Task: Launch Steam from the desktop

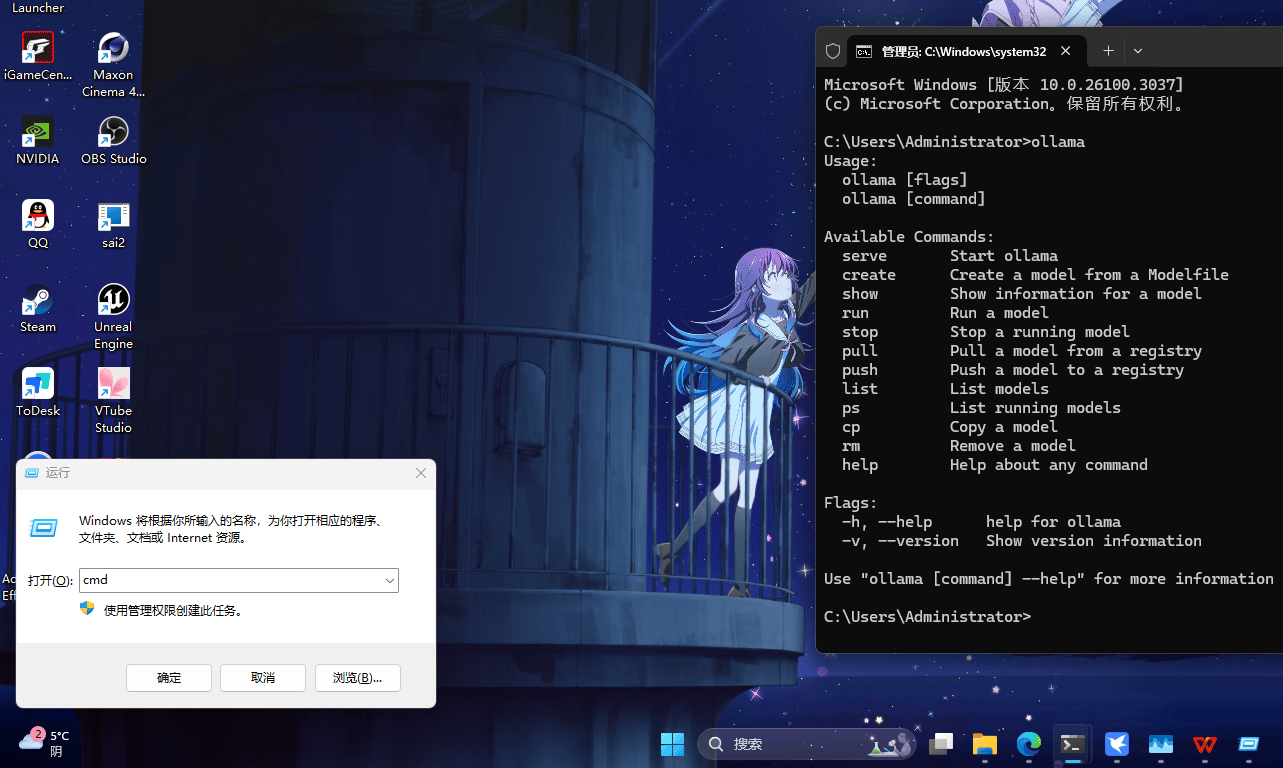Action: click(38, 301)
